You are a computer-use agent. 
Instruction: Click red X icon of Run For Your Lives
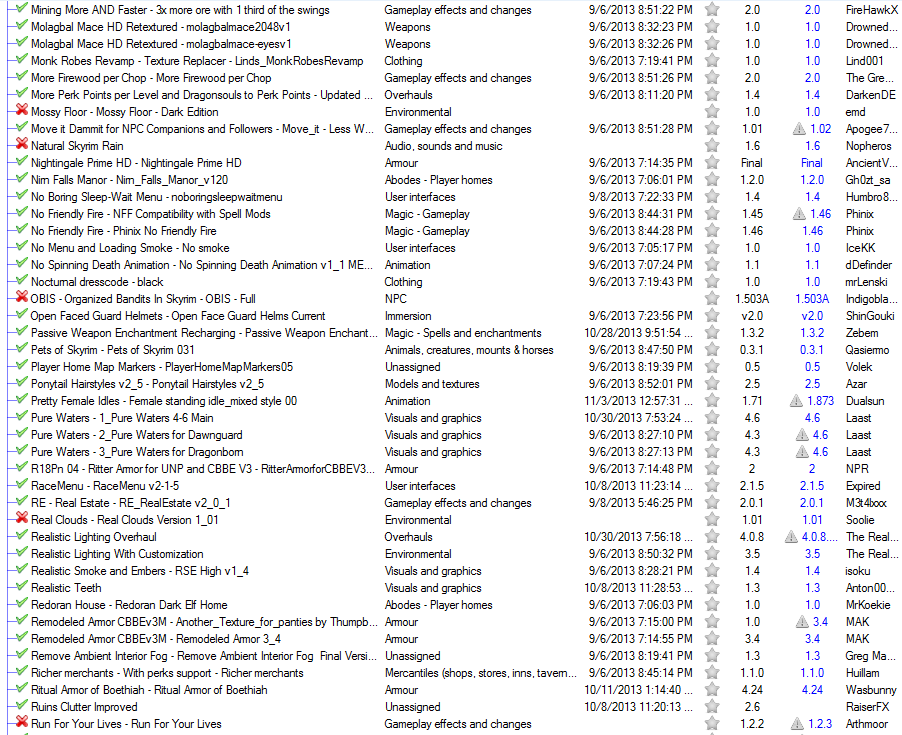coord(22,721)
